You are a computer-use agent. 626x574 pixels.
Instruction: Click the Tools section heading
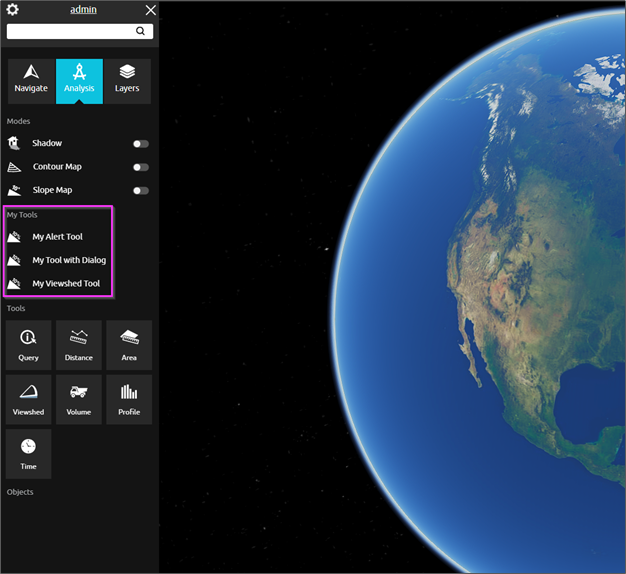(16, 308)
